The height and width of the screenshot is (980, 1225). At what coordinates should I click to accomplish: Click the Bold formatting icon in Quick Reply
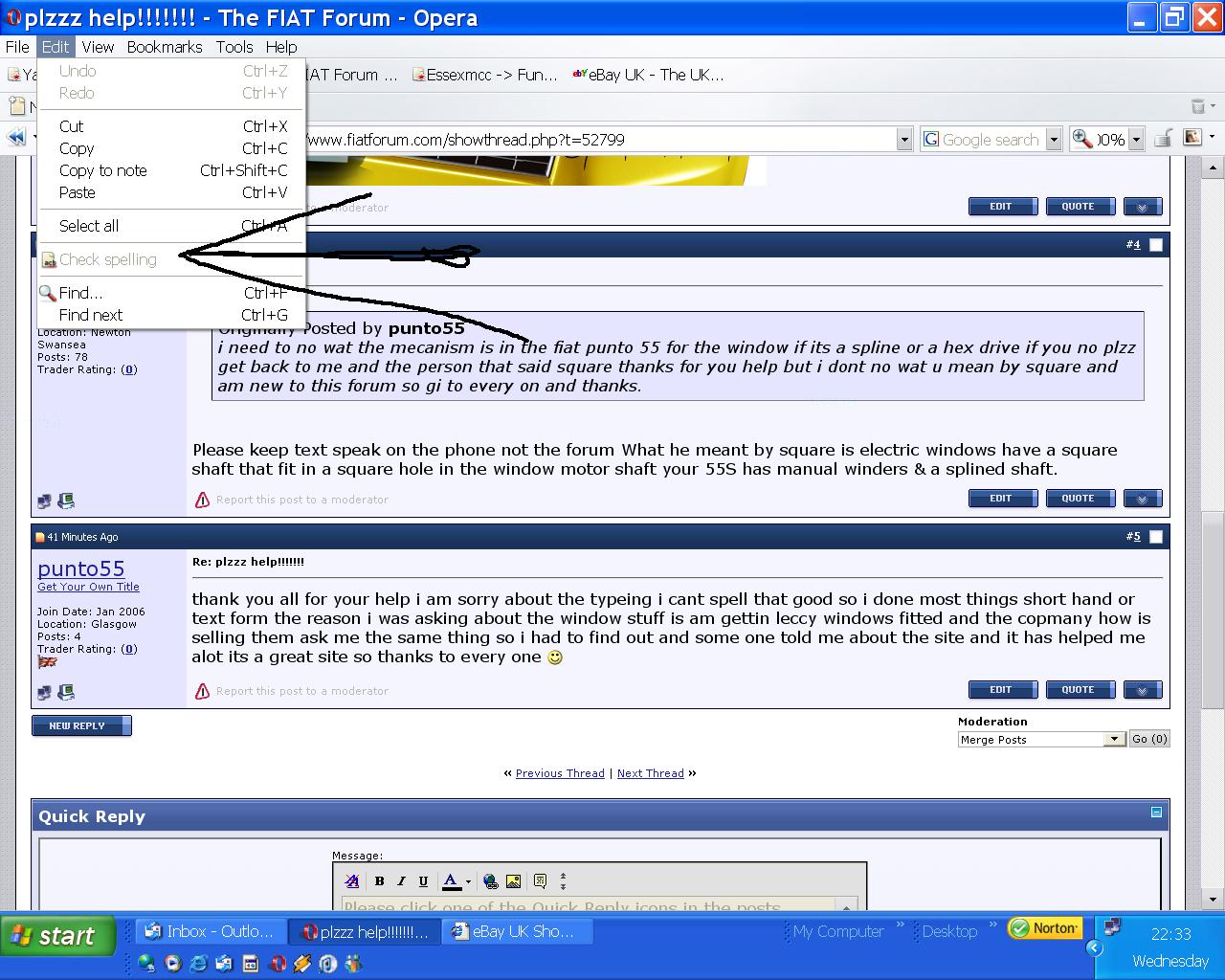[x=379, y=881]
